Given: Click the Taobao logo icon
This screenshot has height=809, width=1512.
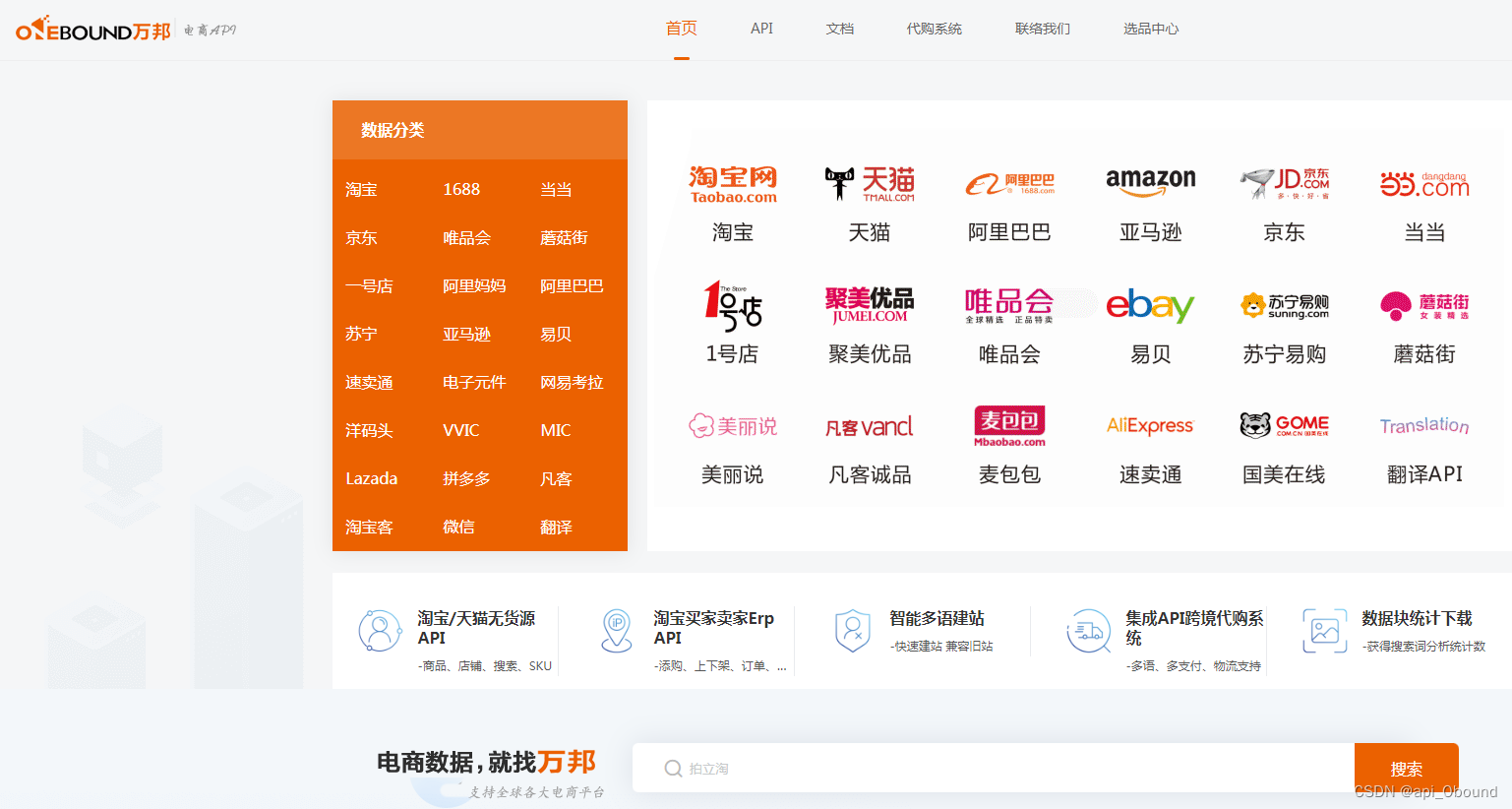Looking at the screenshot, I should [732, 183].
